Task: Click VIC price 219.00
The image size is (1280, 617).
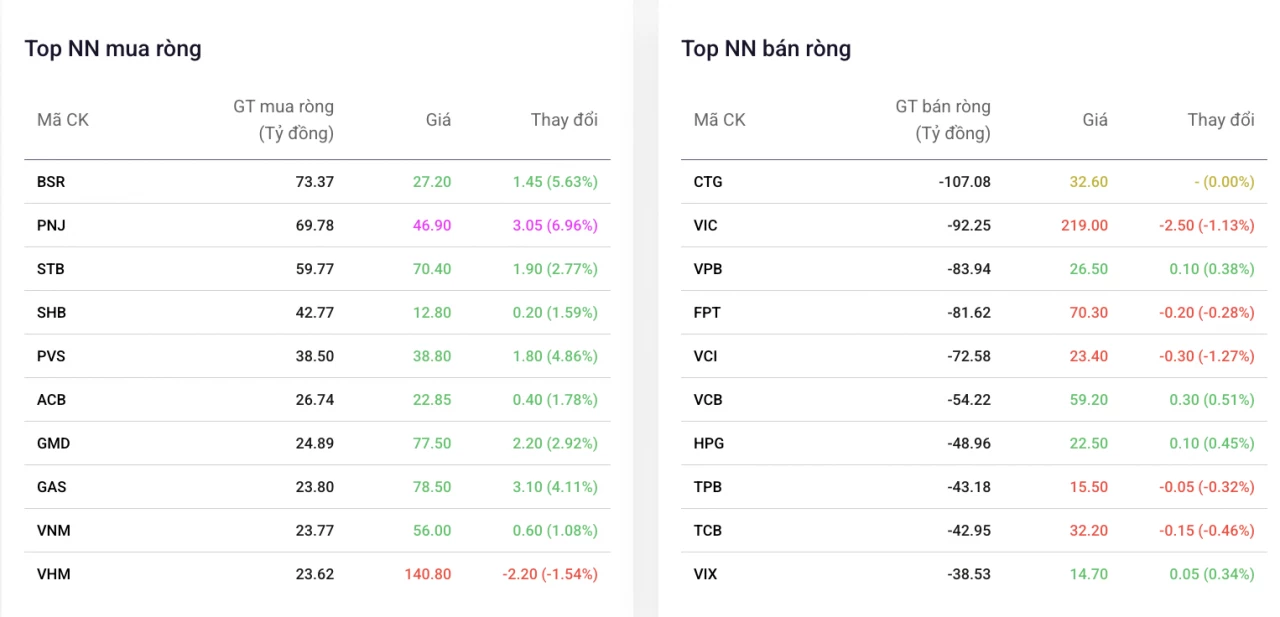Action: 1085,225
